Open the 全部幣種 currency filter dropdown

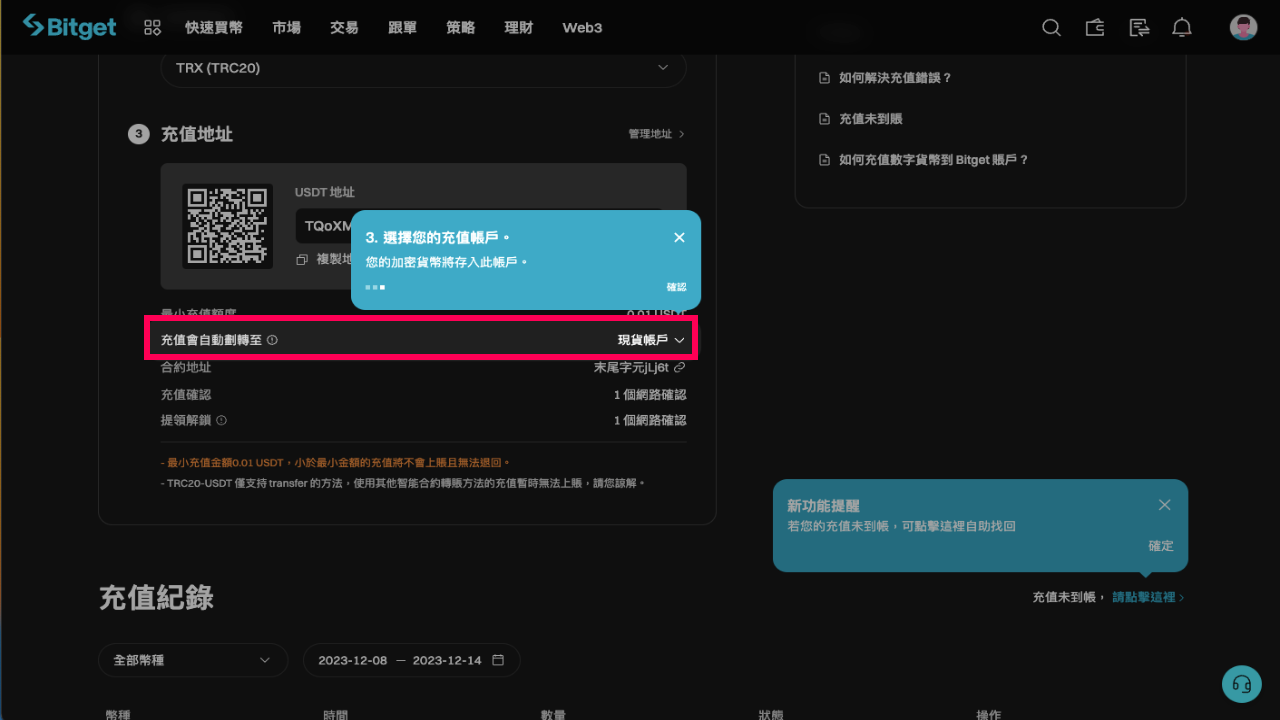192,660
